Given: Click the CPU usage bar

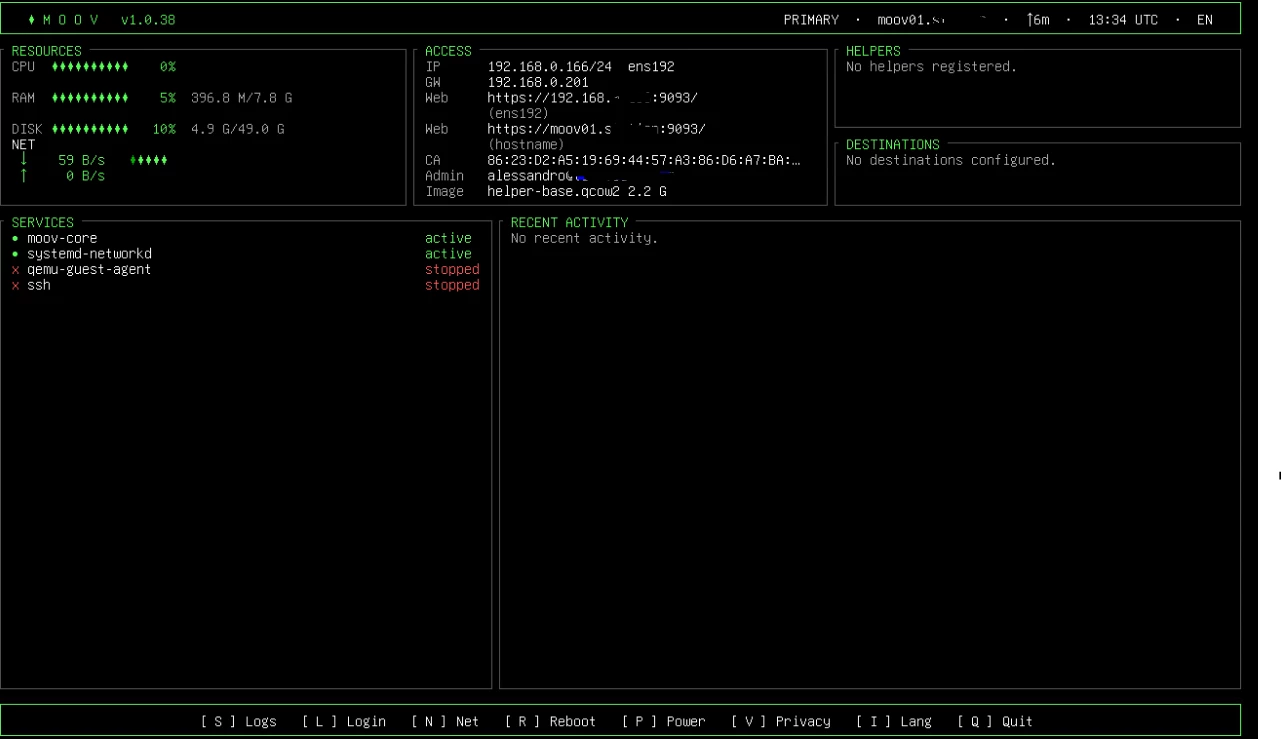Looking at the screenshot, I should click(x=90, y=67).
